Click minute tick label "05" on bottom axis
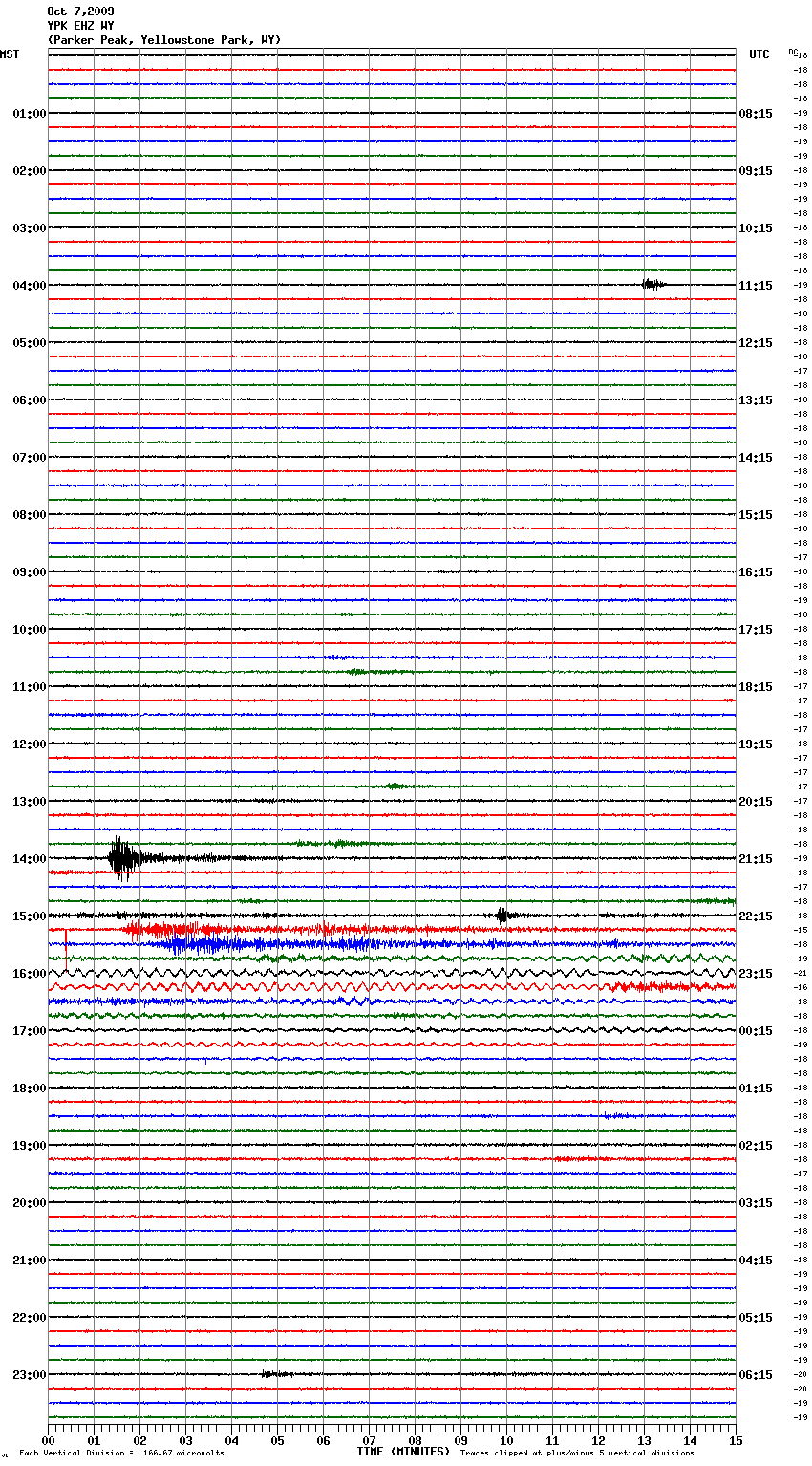The height and width of the screenshot is (1466, 812). (x=277, y=1440)
